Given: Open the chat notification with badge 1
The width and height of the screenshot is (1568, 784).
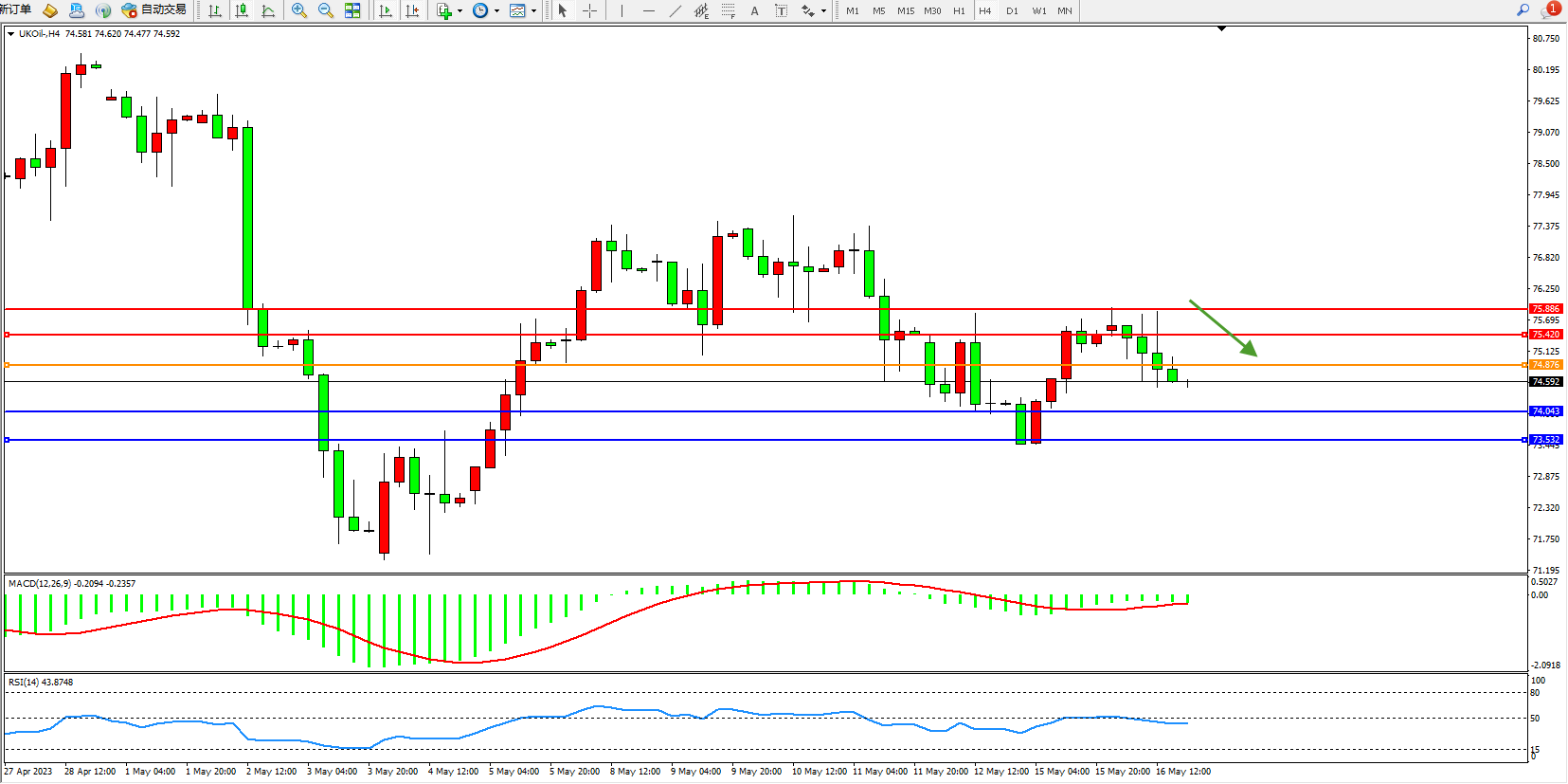Looking at the screenshot, I should (x=1550, y=10).
